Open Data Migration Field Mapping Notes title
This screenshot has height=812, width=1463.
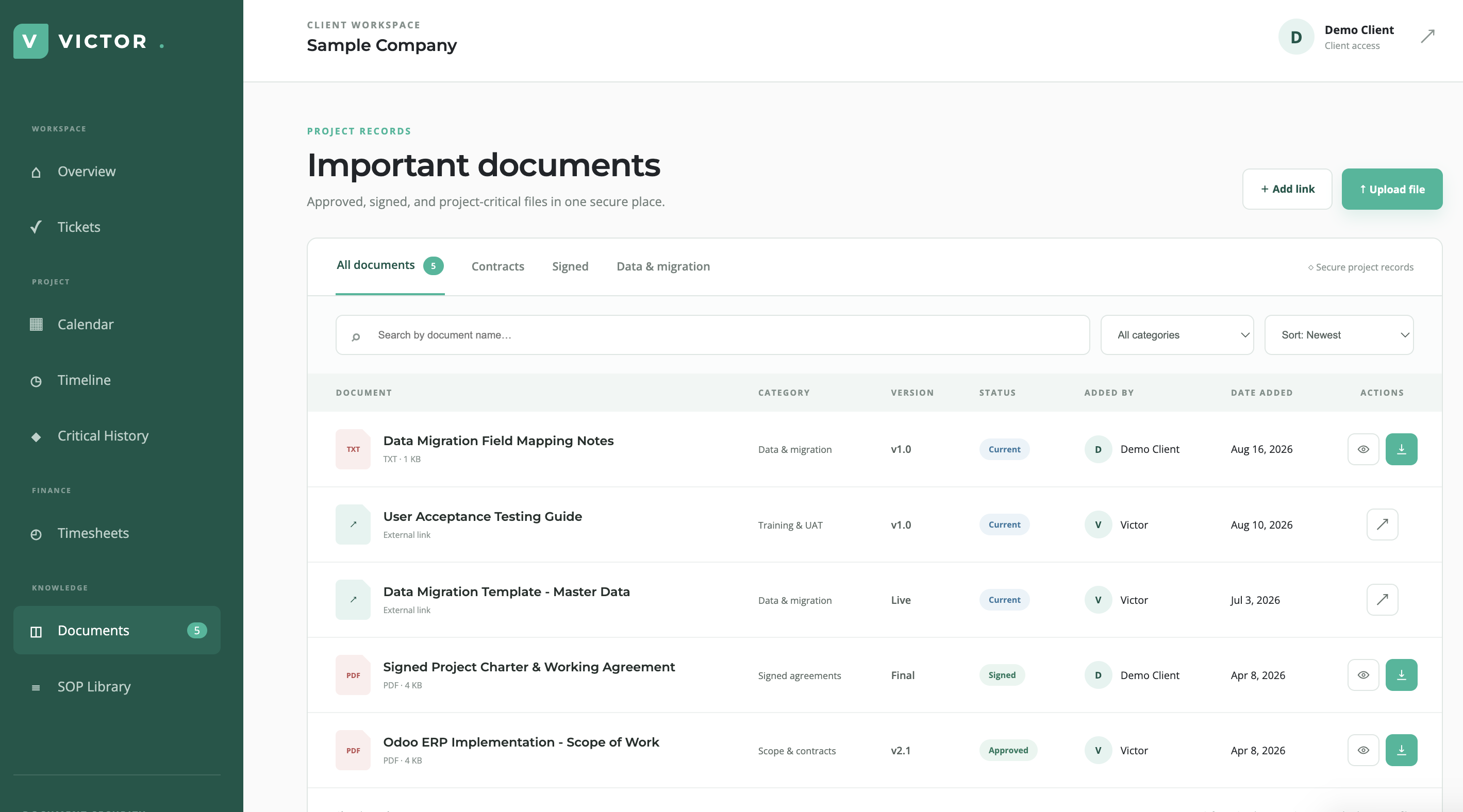click(x=498, y=441)
